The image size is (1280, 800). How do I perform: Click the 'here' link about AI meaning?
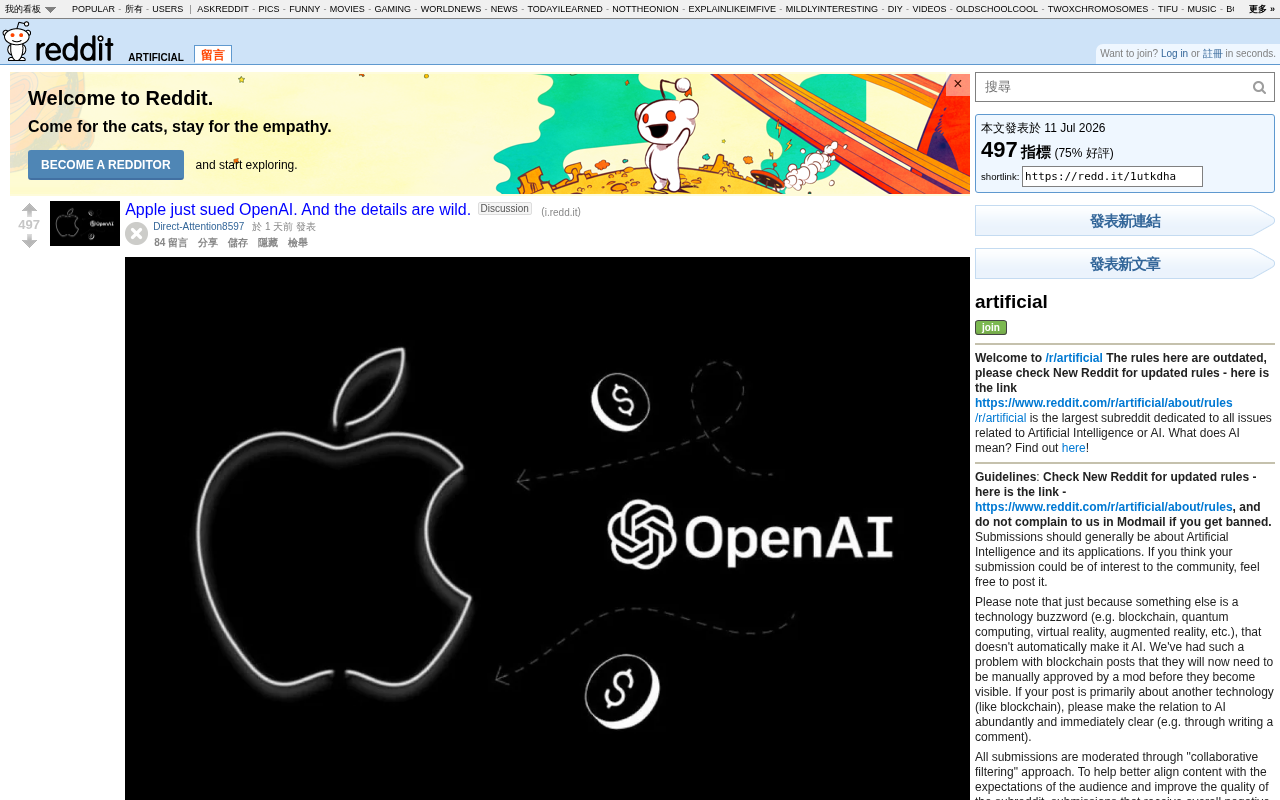pos(1074,448)
